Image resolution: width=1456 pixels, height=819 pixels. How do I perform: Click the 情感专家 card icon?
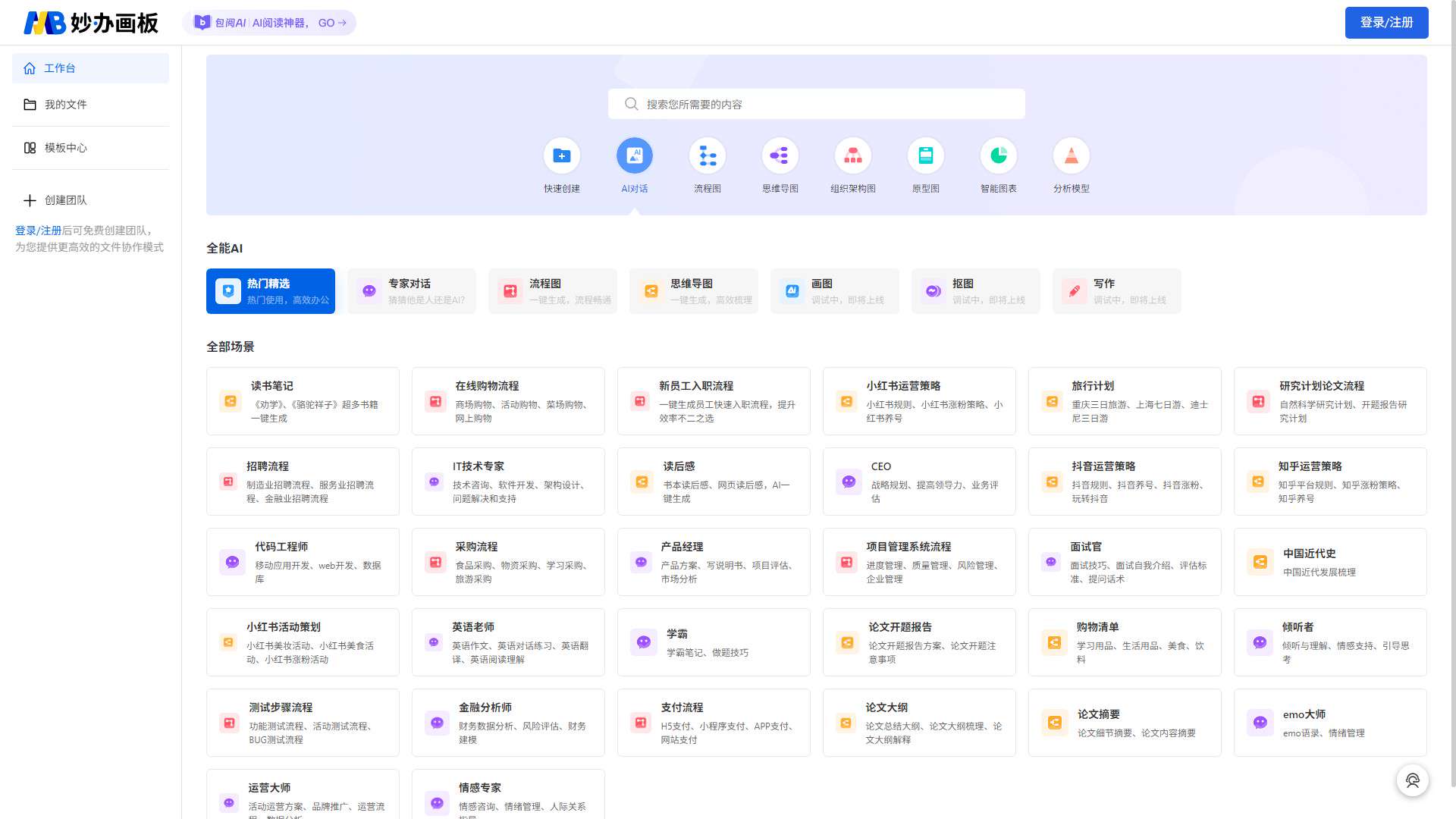(x=437, y=803)
